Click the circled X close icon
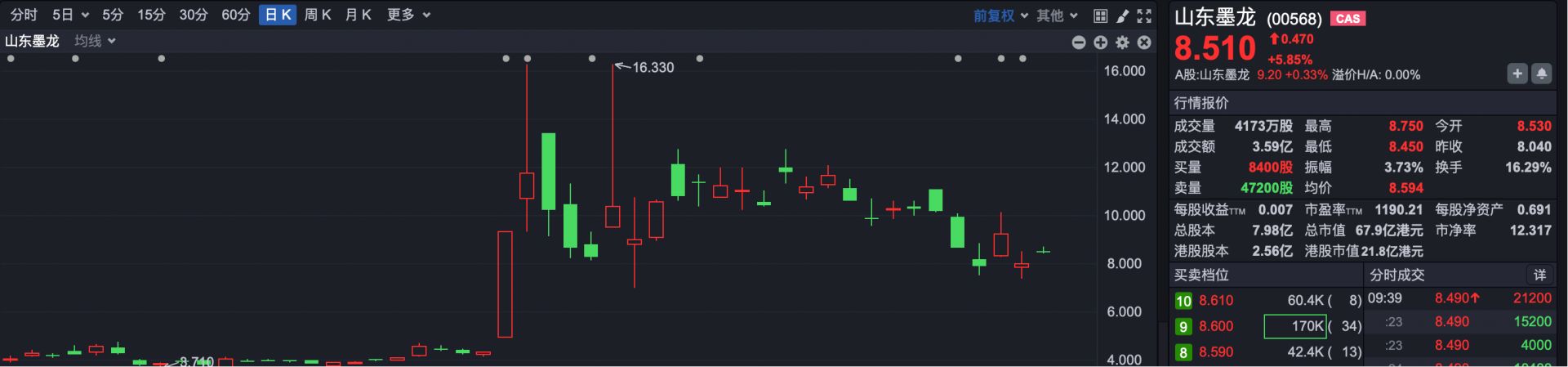1568x367 pixels. pyautogui.click(x=1144, y=43)
